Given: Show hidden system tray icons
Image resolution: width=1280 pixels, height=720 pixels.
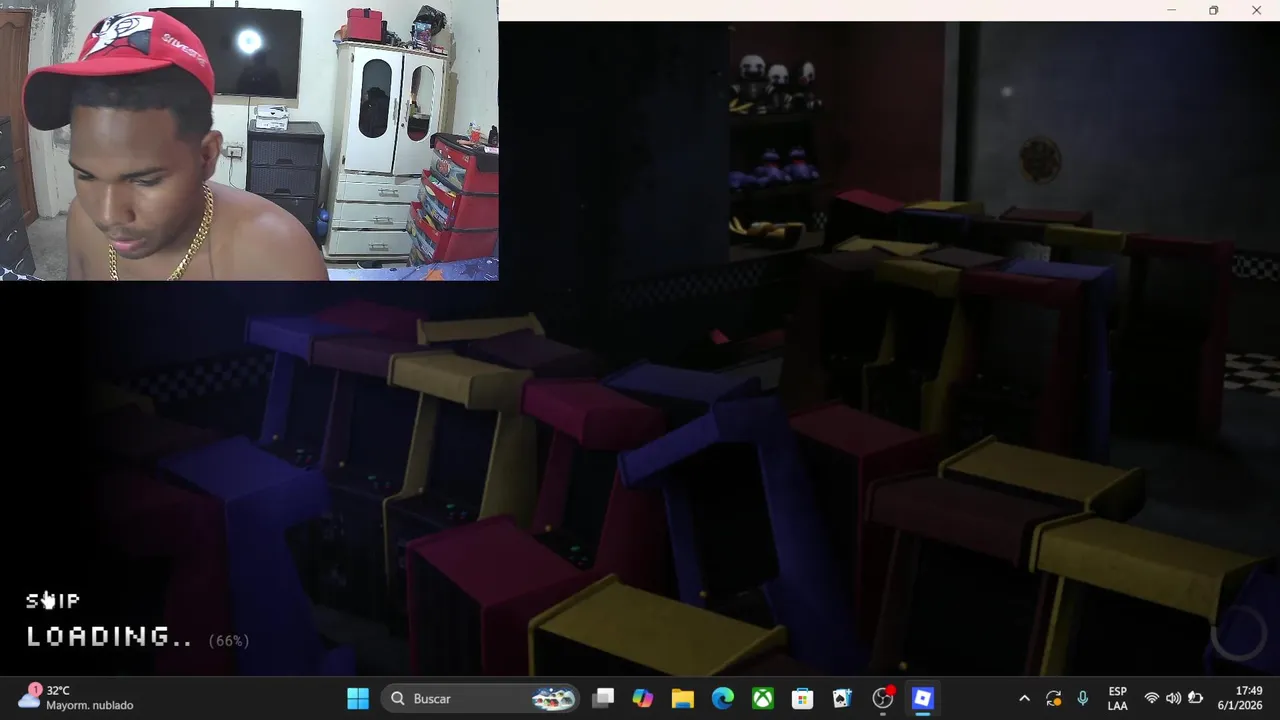Looking at the screenshot, I should pyautogui.click(x=1024, y=698).
